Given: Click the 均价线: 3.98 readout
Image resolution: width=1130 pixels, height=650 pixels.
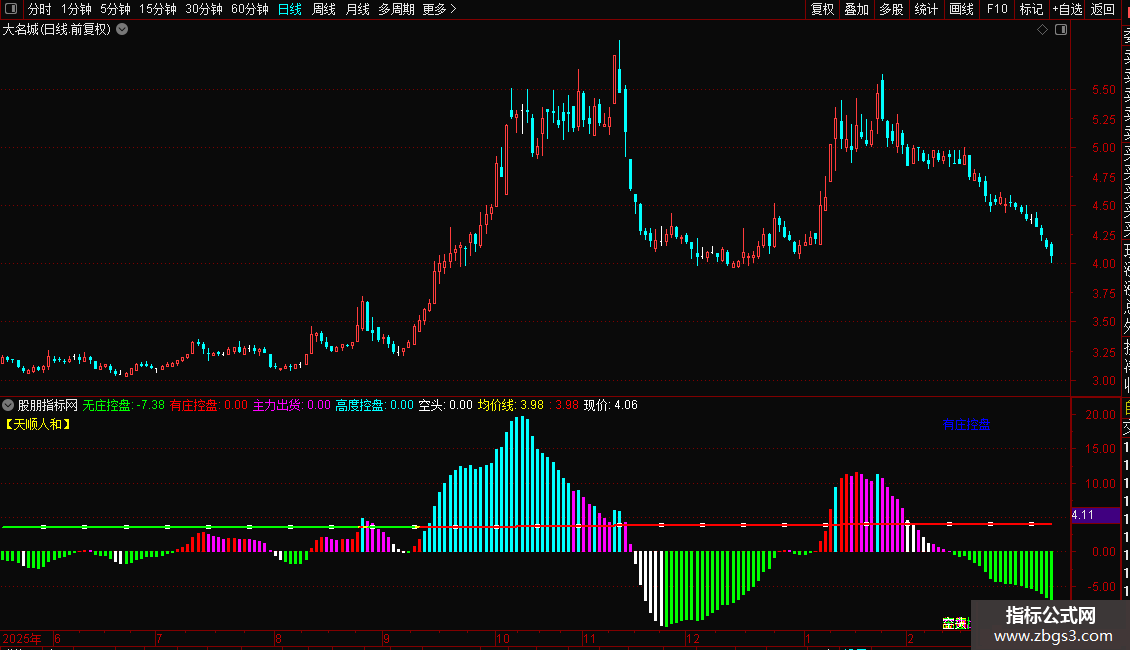Looking at the screenshot, I should point(511,405).
